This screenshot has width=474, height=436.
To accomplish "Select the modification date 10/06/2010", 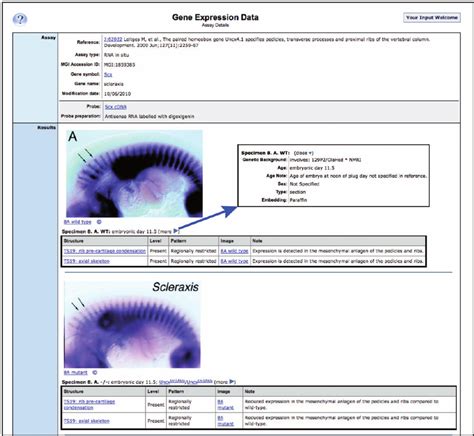I will [x=117, y=94].
